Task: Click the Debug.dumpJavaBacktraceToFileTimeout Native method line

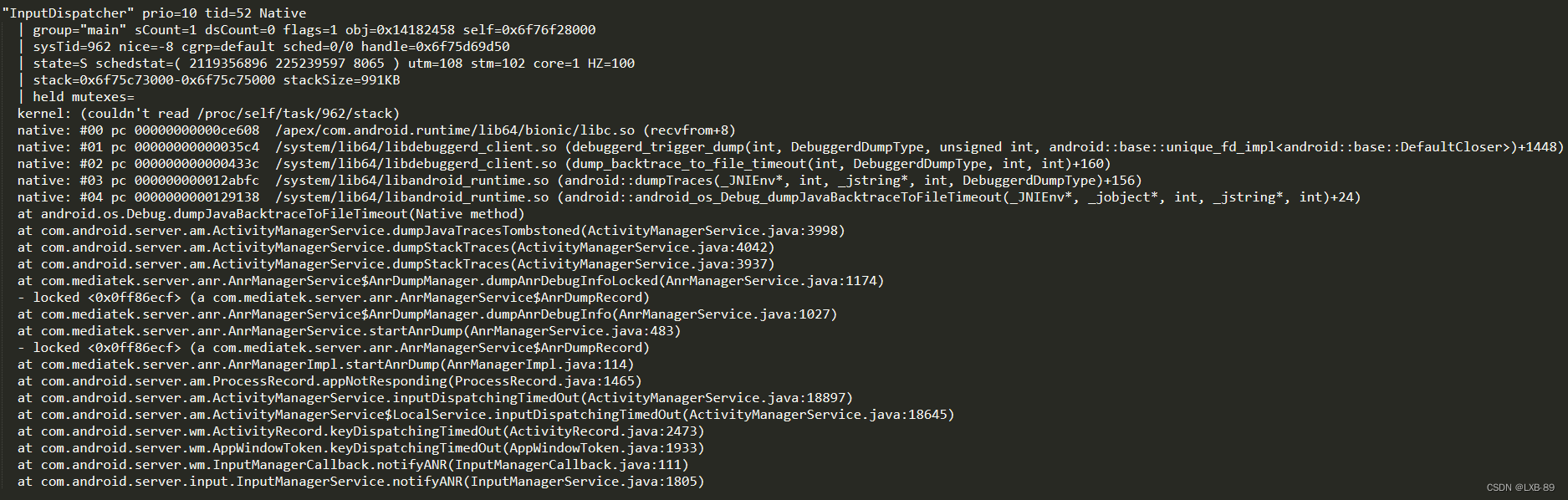Action: click(271, 214)
